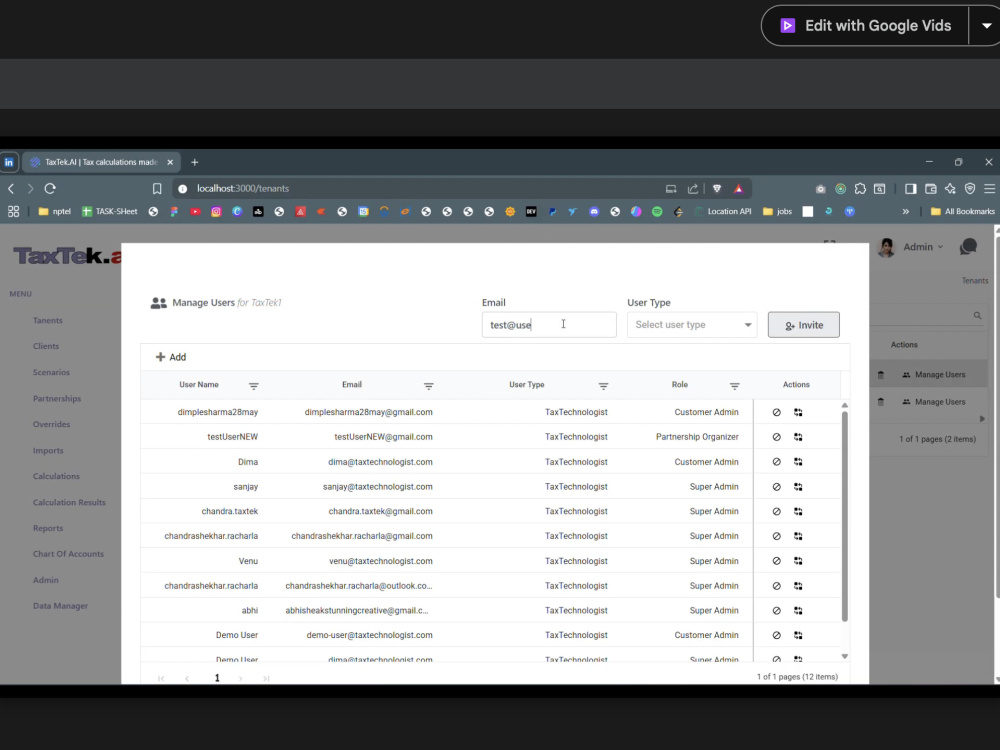Image resolution: width=1000 pixels, height=750 pixels.
Task: Select page 1 in the pagination
Action: coord(217,678)
